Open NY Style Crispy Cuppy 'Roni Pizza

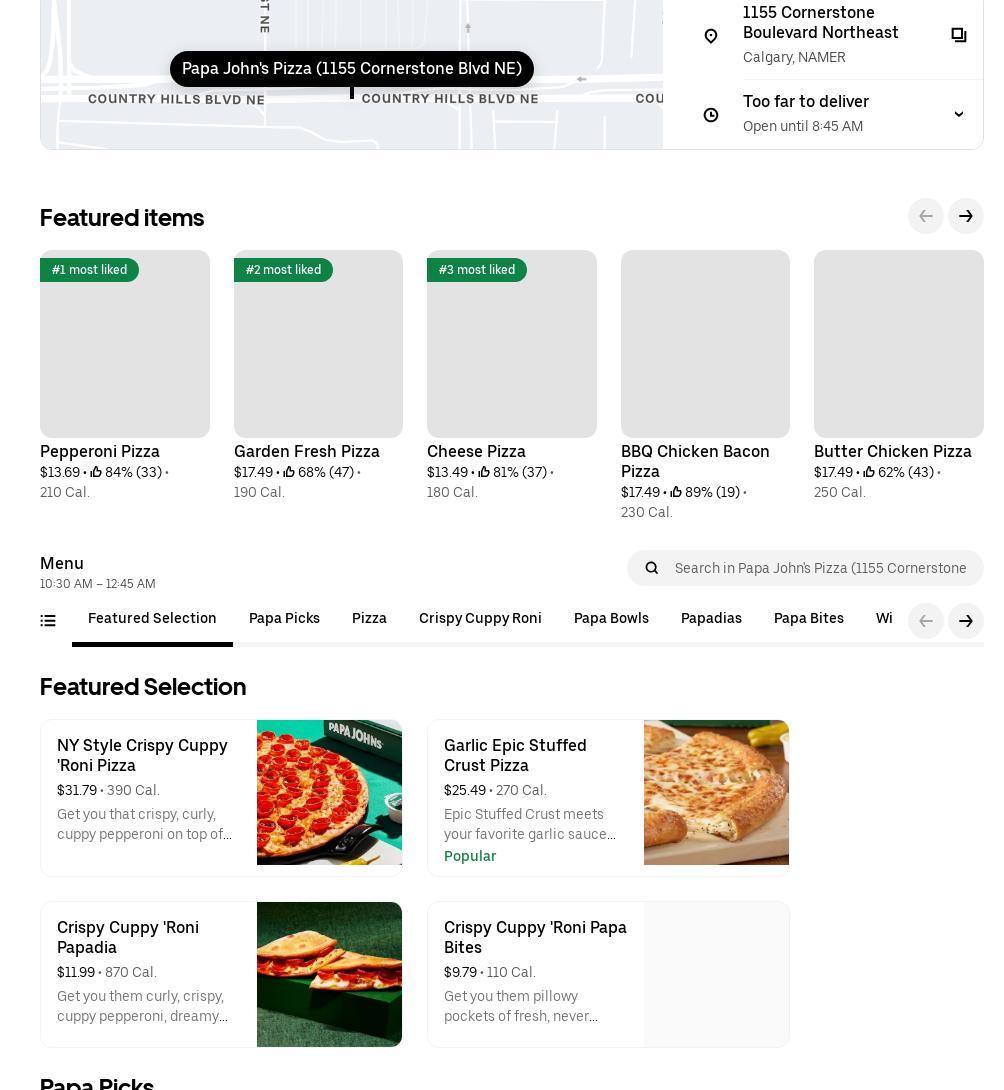[142, 755]
